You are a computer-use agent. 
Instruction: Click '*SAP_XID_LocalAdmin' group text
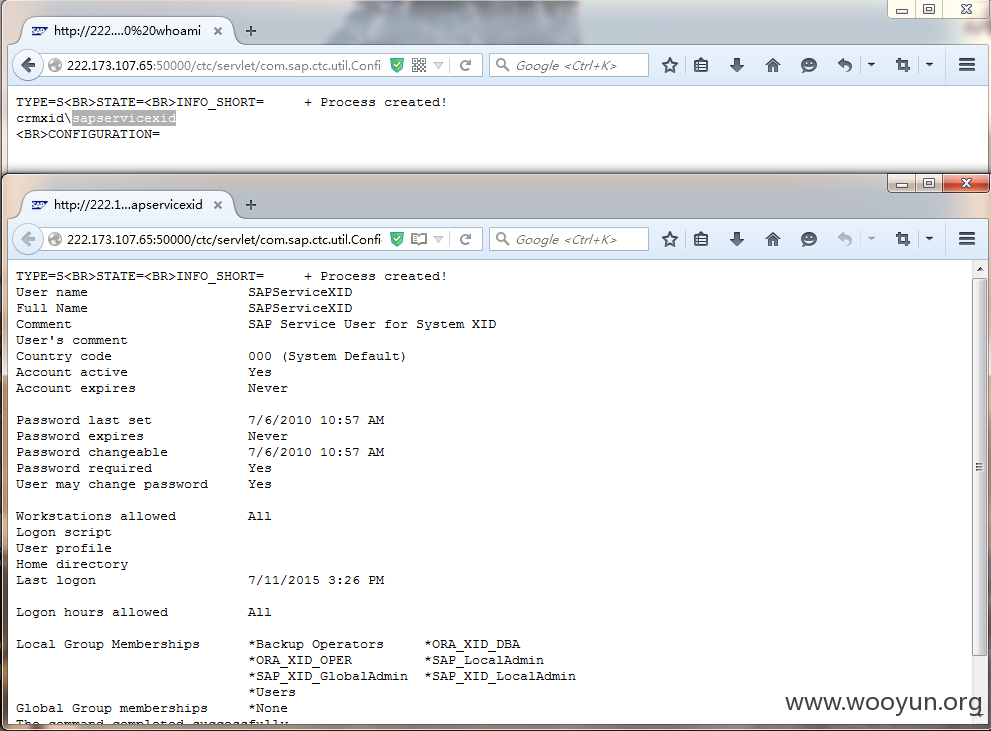tap(500, 676)
